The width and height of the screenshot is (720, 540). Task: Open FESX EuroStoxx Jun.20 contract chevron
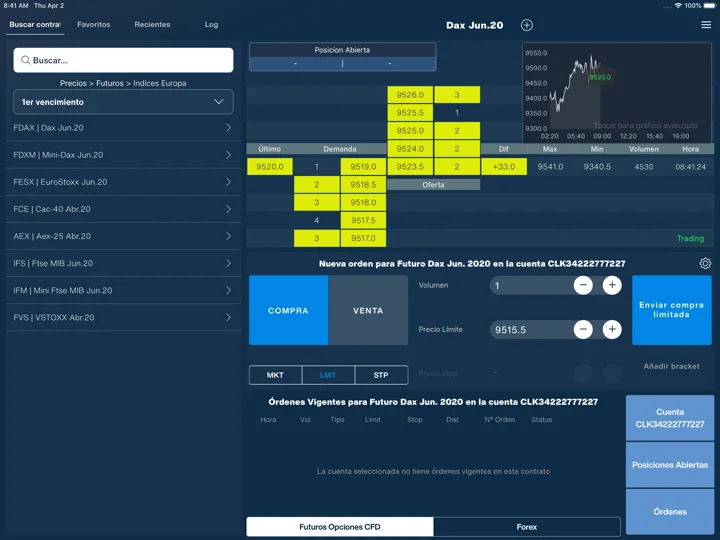click(228, 182)
